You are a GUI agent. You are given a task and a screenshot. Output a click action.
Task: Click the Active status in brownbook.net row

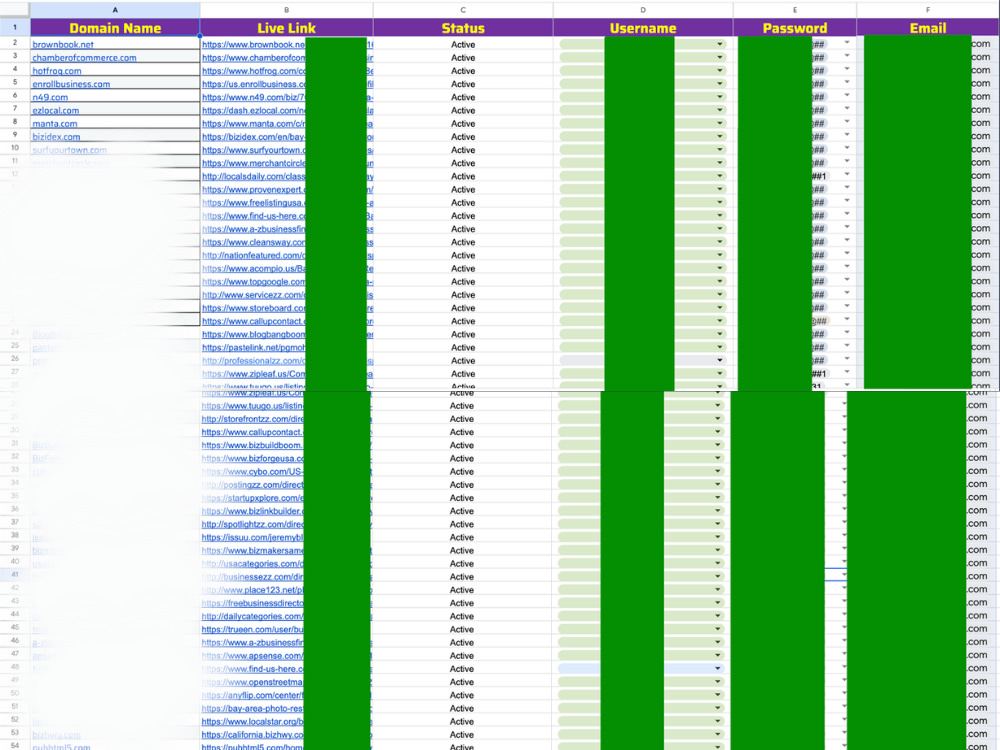pos(463,45)
